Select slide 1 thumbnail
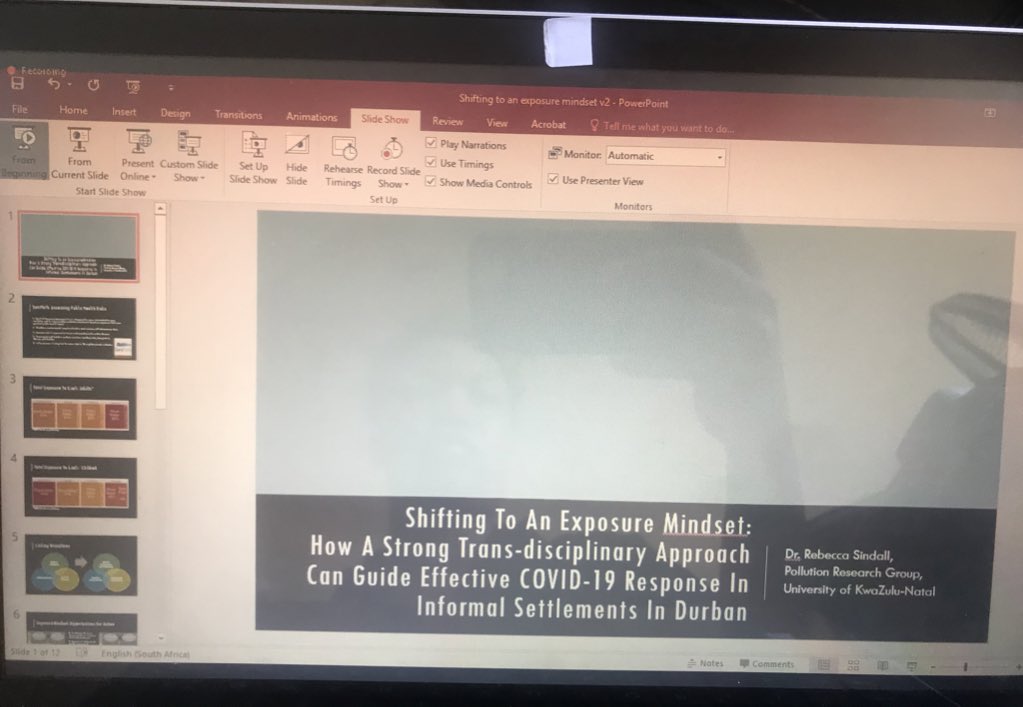Screen dimensions: 1023x707 pos(78,247)
